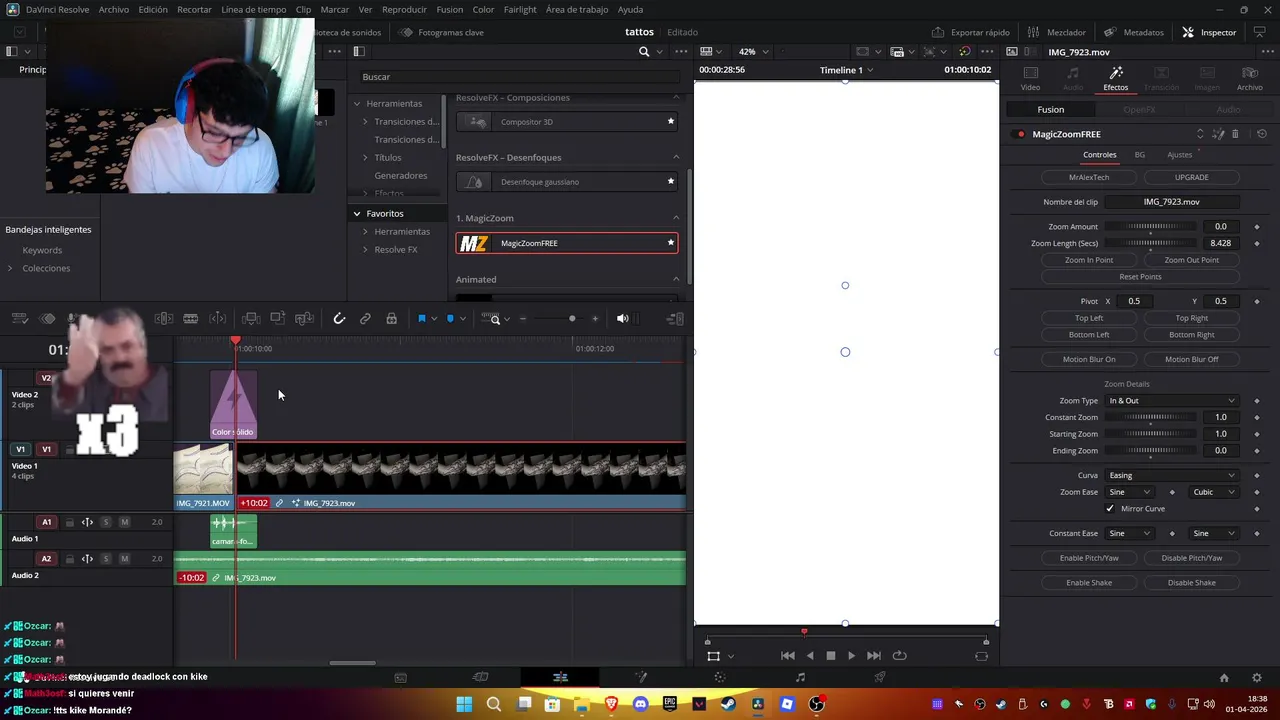Toggle the position lock padlock icon
This screenshot has height=720, width=1280.
pos(391,319)
